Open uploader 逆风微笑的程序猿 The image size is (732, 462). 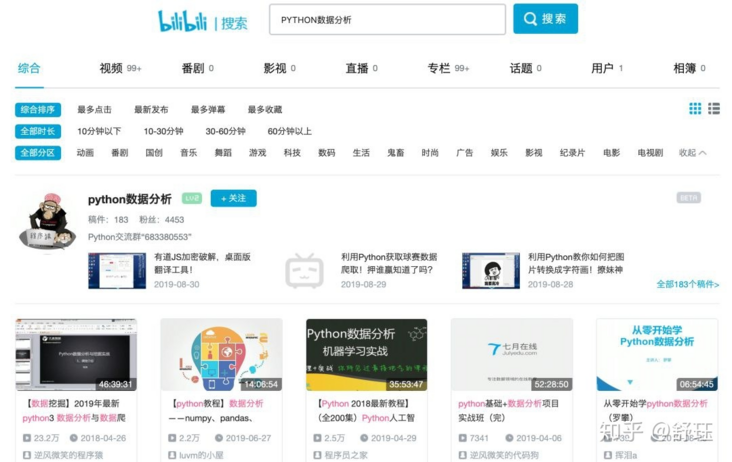click(68, 455)
